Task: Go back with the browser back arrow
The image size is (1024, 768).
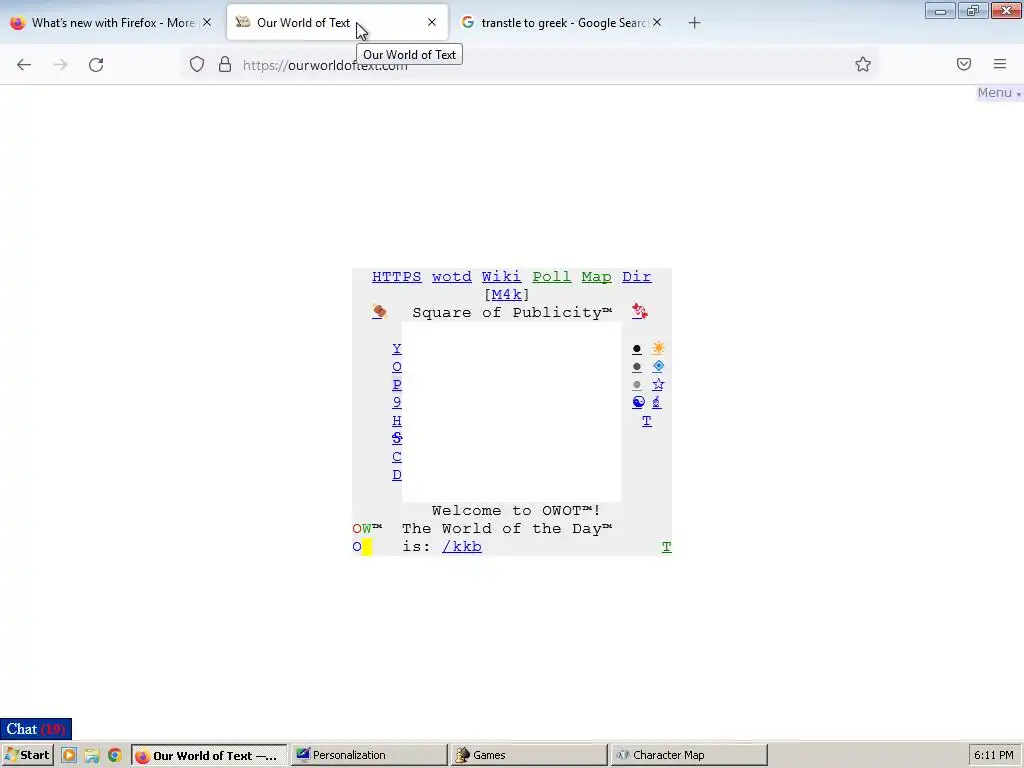Action: pos(24,64)
